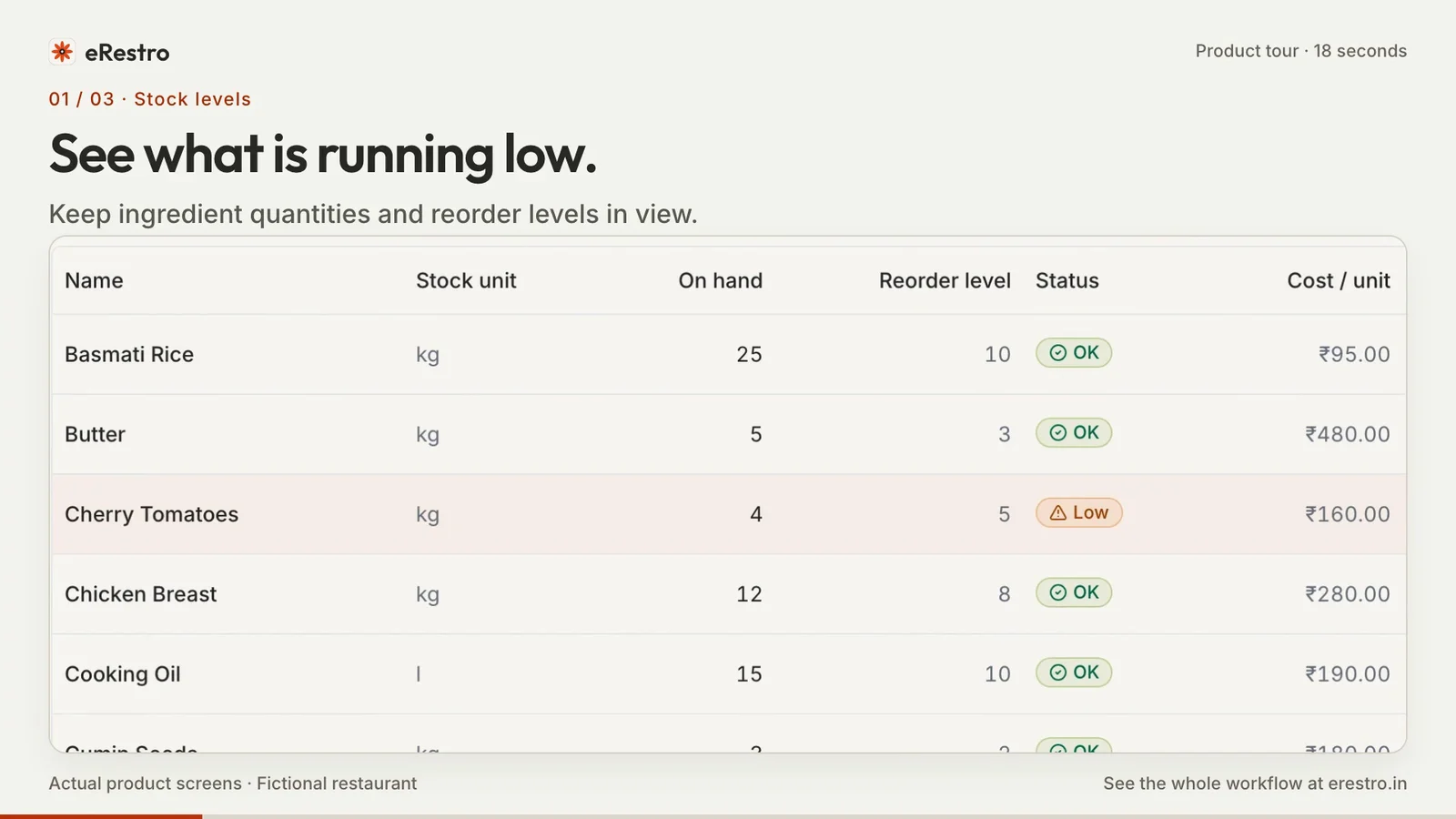Click the On hand column header

720,281
